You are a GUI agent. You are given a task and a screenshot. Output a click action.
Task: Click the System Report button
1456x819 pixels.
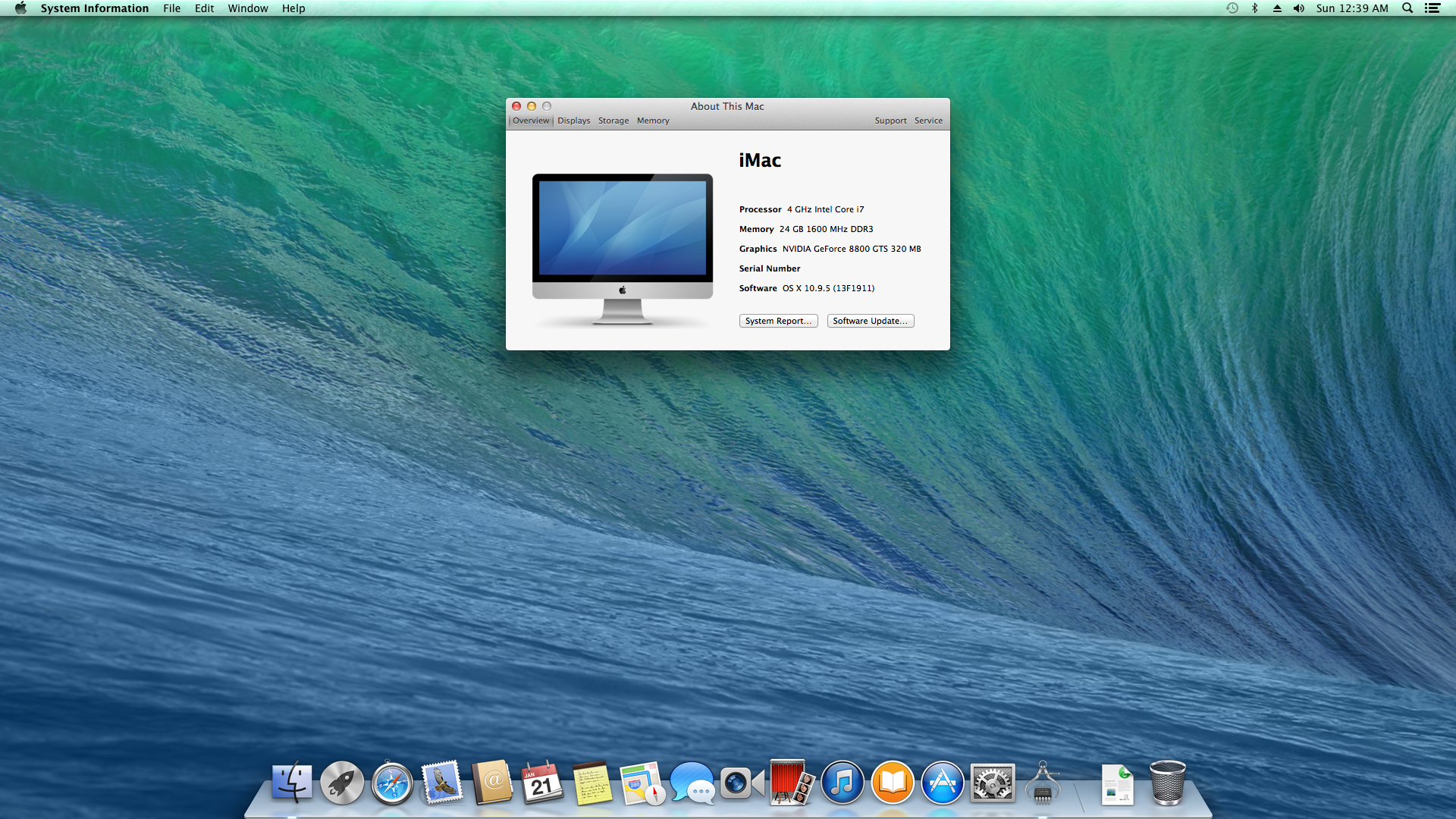pos(778,321)
